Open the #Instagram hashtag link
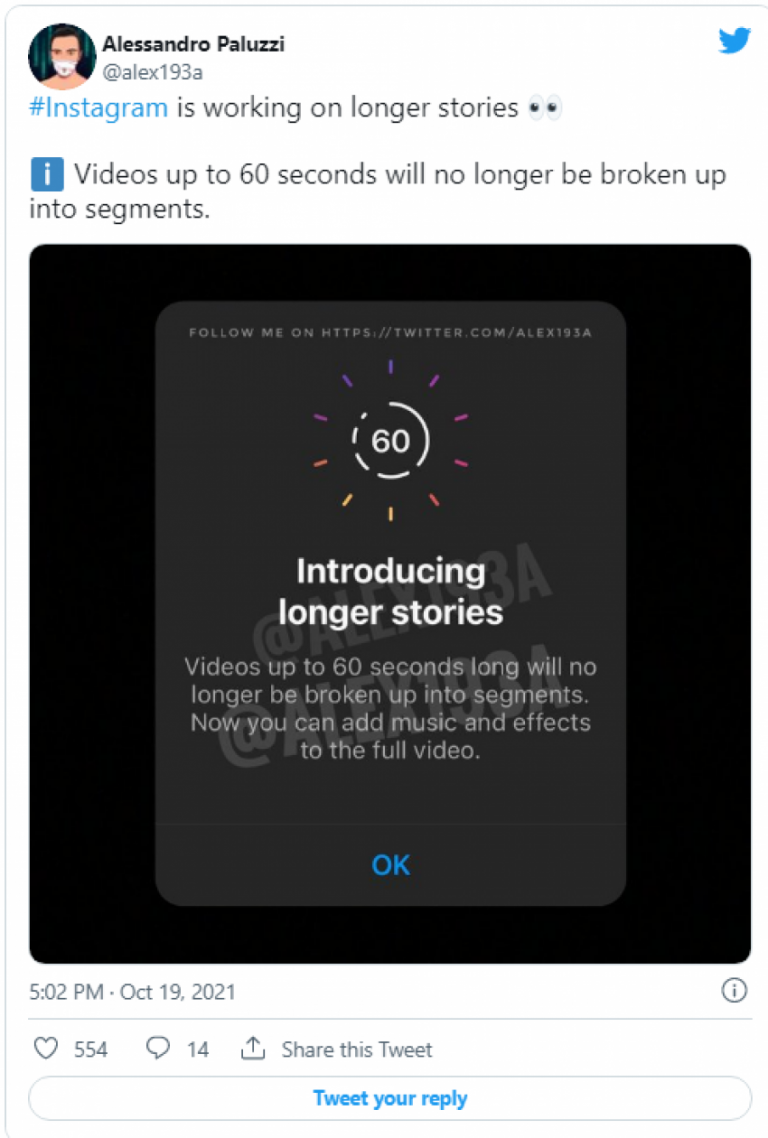The image size is (768, 1138). (99, 107)
